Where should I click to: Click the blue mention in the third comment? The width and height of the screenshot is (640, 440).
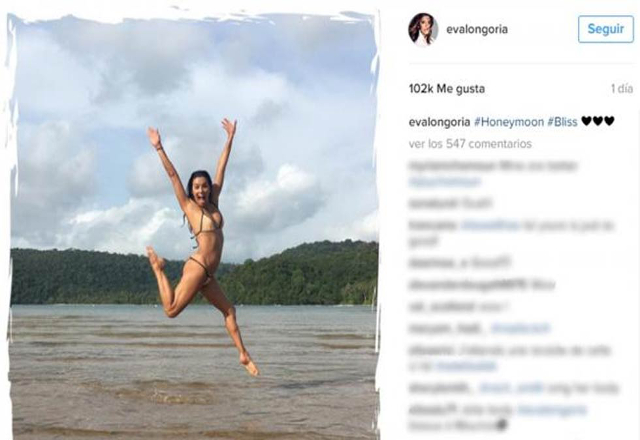tap(490, 225)
